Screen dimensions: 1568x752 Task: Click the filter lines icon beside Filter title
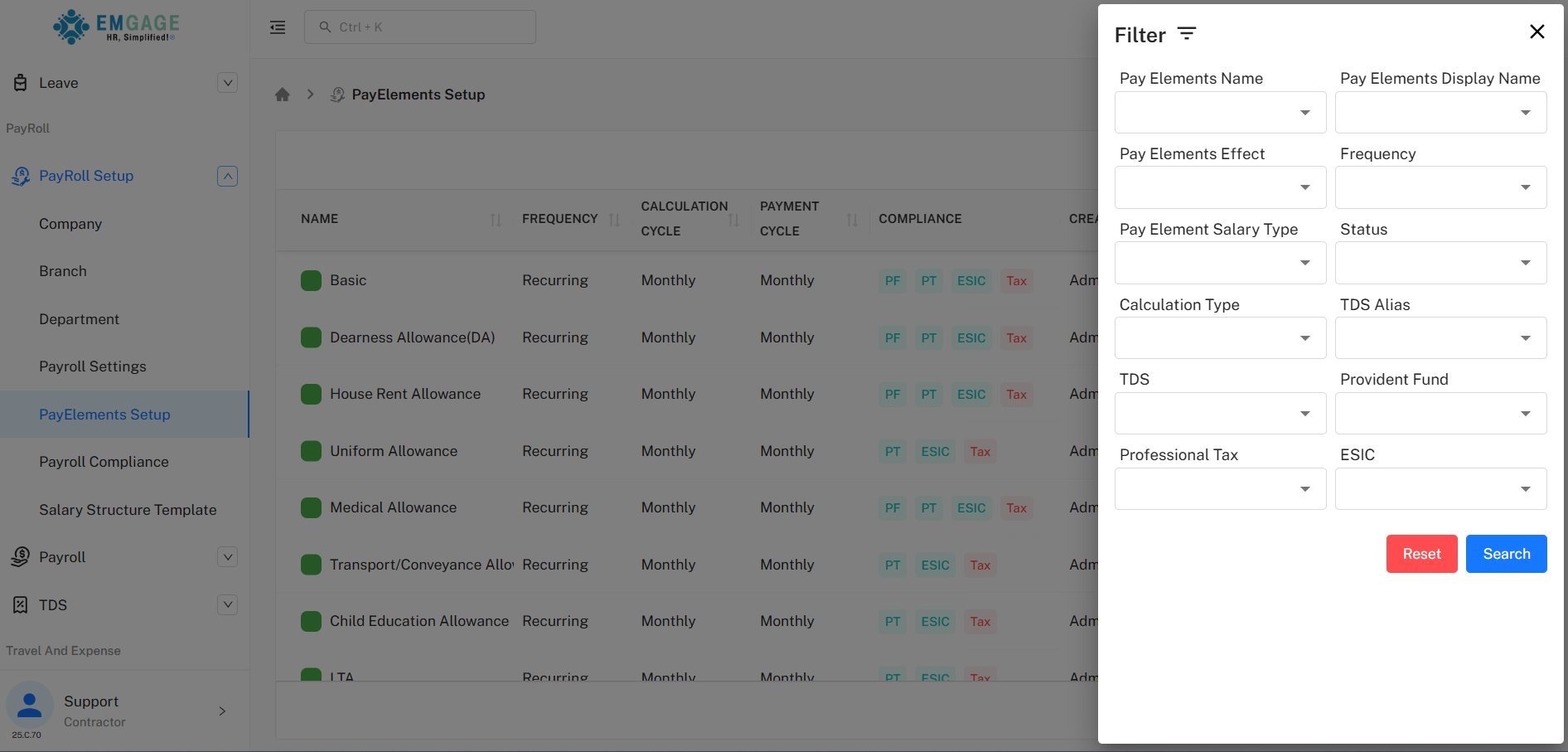1187,34
